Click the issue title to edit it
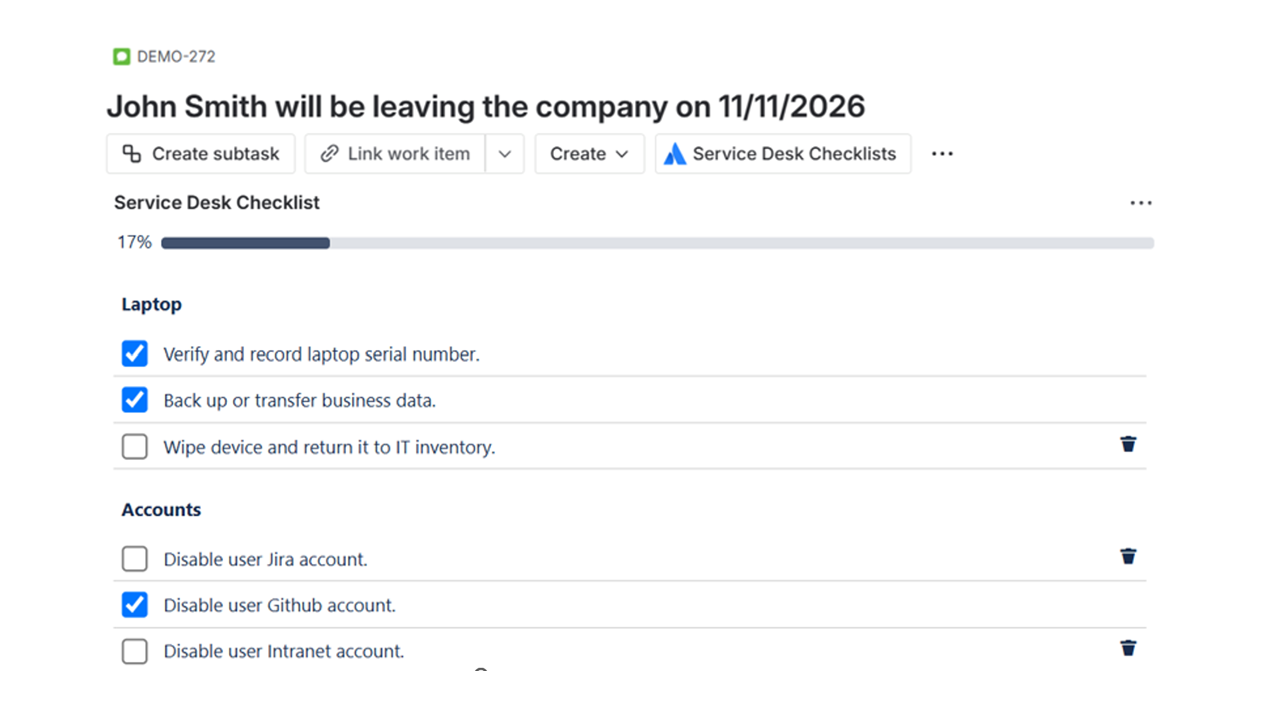The width and height of the screenshot is (1280, 720). [487, 106]
